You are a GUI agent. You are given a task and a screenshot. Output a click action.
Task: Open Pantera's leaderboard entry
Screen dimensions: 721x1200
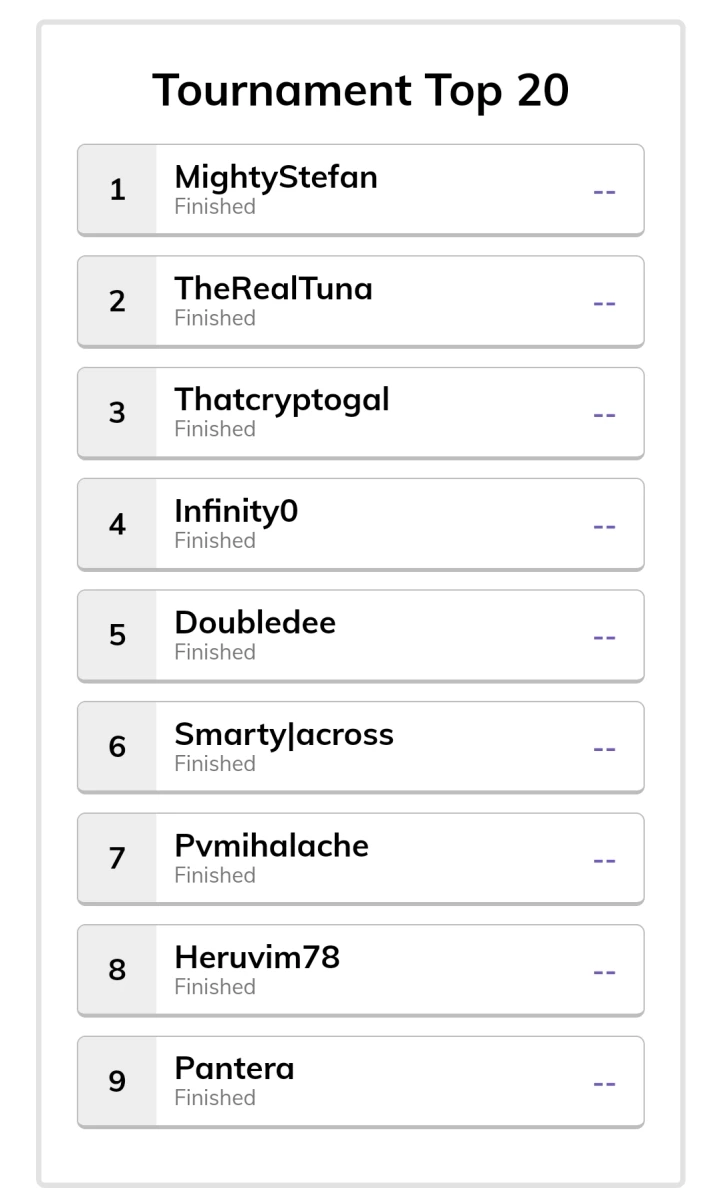coord(360,1082)
